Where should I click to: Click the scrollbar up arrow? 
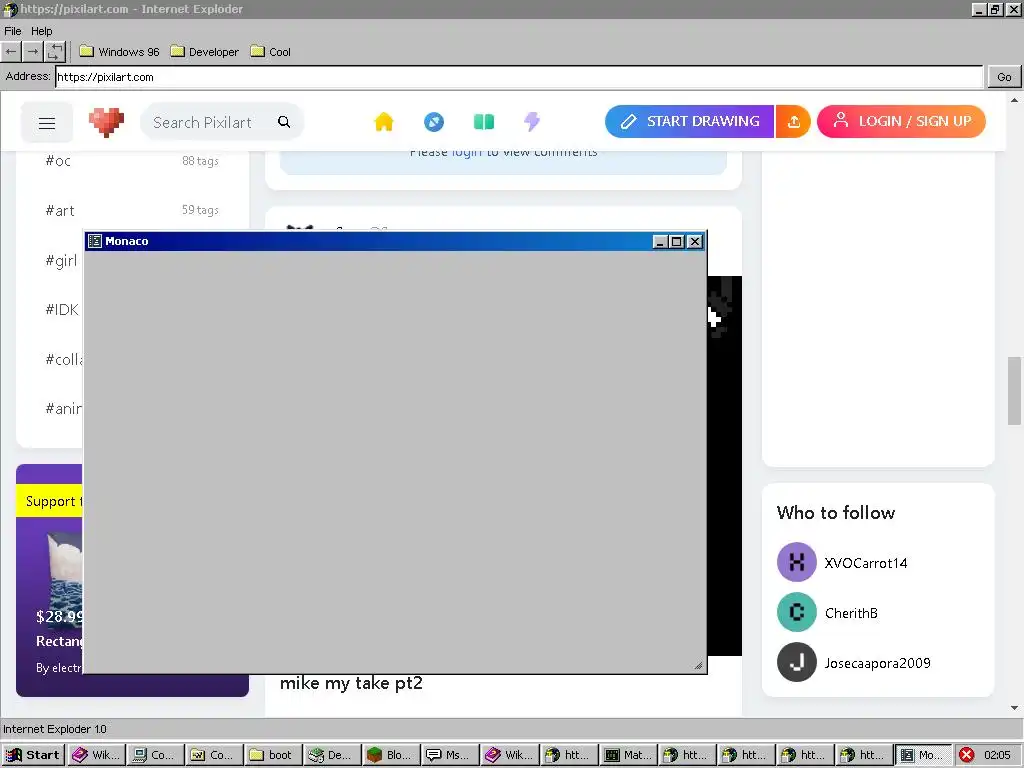[1014, 100]
